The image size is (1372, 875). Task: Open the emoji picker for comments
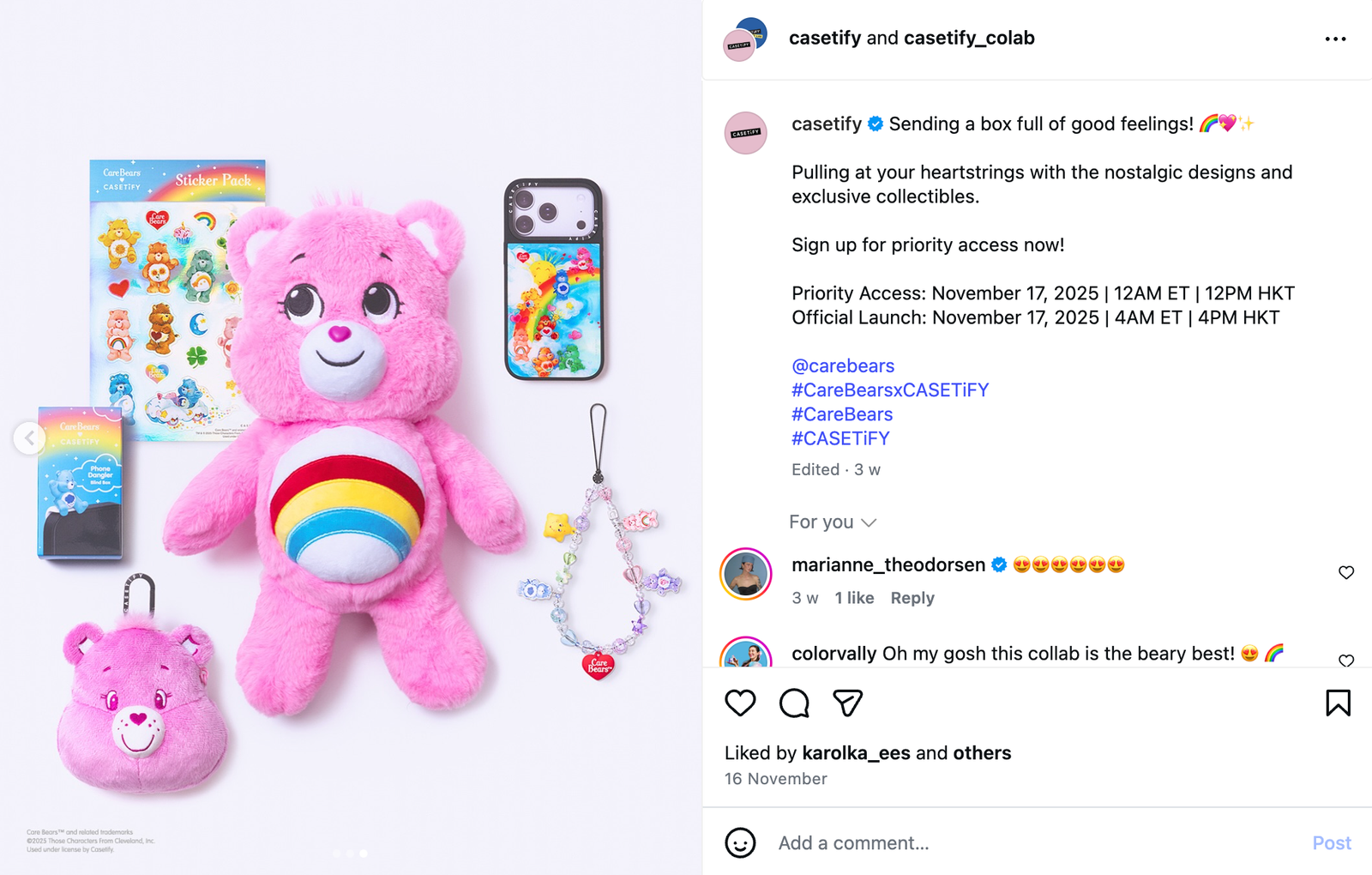(x=740, y=843)
